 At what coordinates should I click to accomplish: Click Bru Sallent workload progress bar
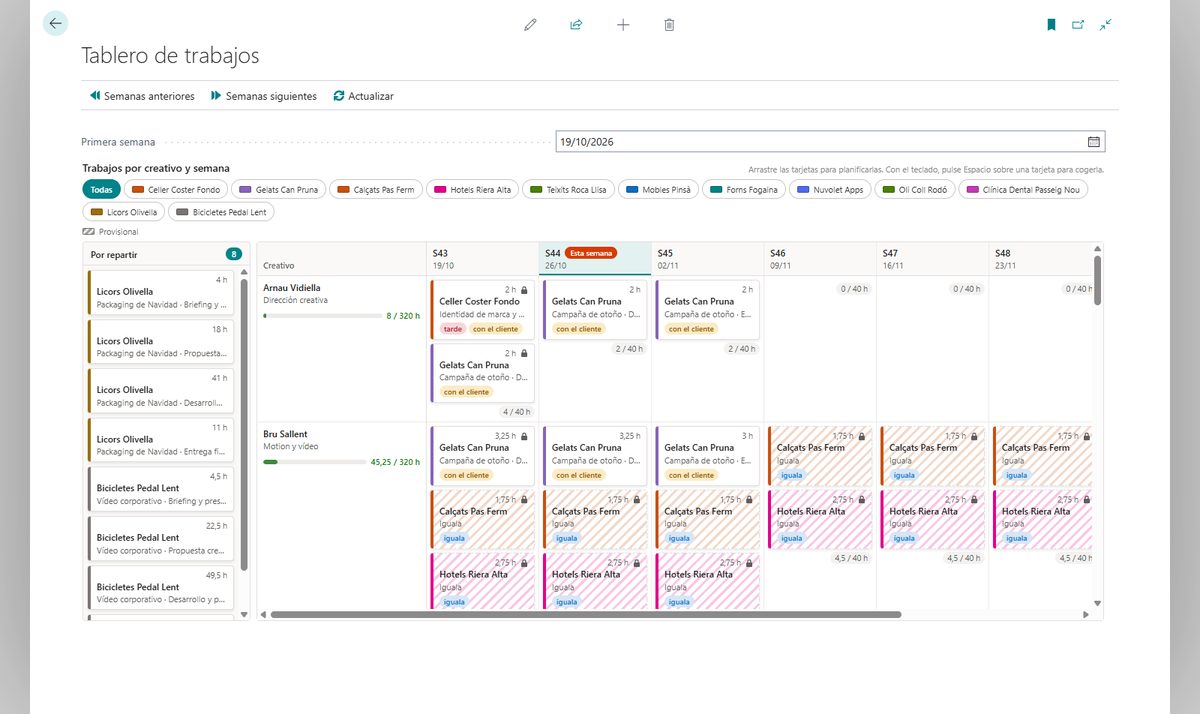(313, 462)
